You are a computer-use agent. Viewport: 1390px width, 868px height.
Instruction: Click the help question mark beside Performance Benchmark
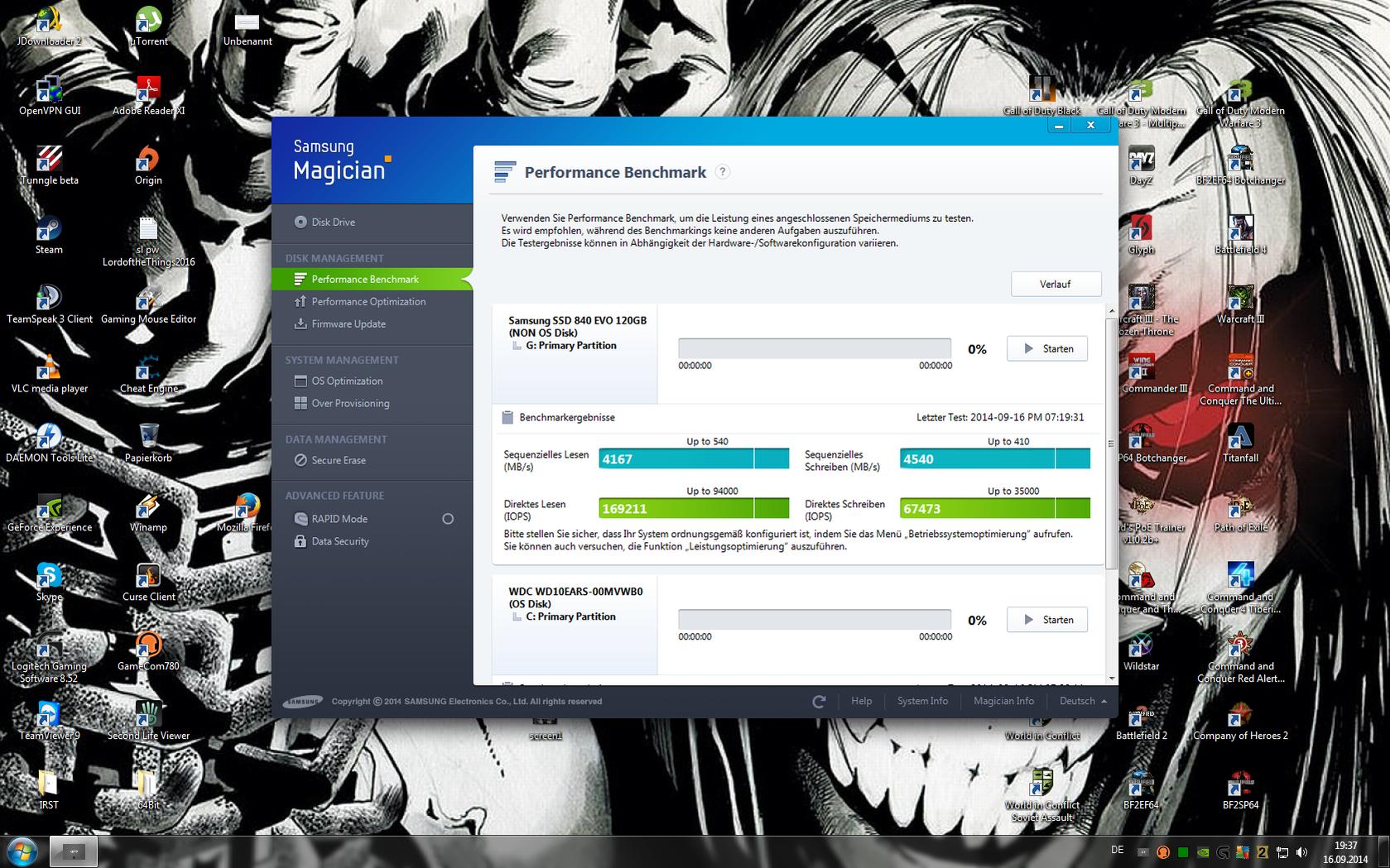[723, 172]
